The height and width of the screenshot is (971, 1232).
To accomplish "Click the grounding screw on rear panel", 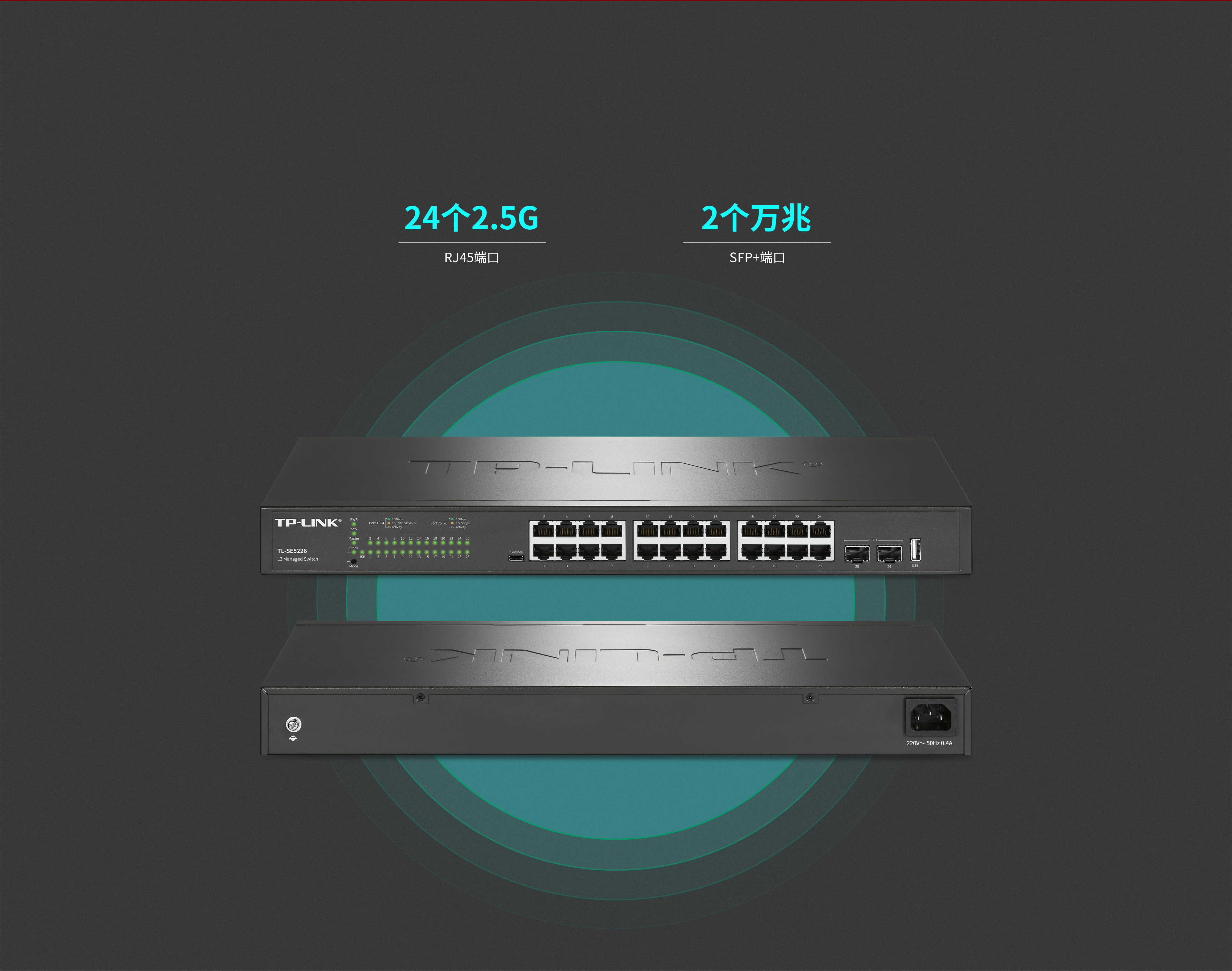I will tap(293, 724).
